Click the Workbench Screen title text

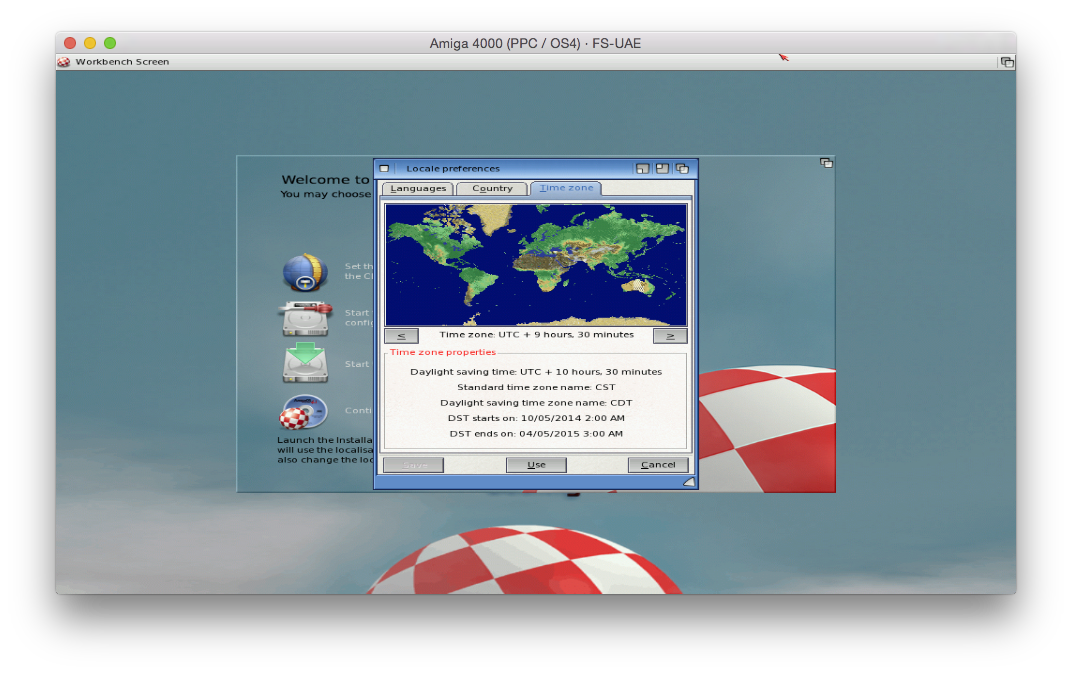coord(122,62)
